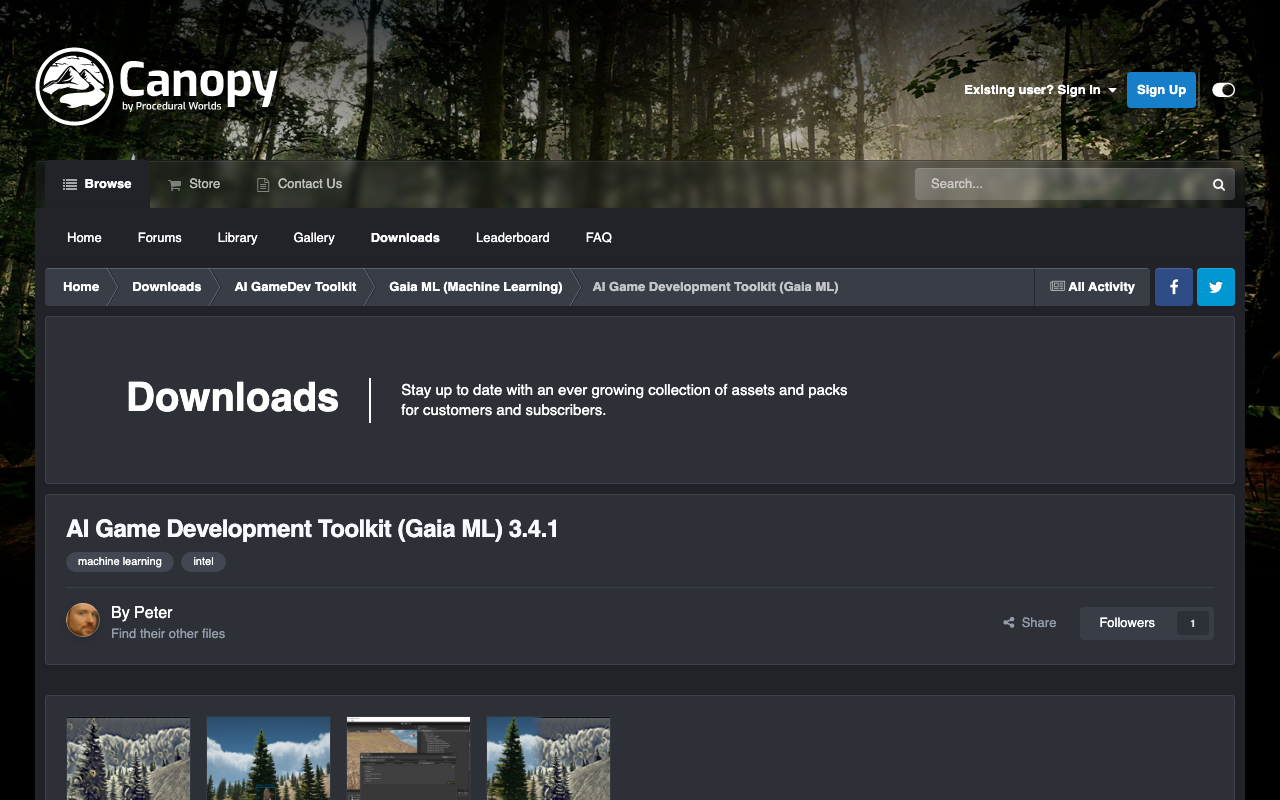
Task: Click AI GameDev Toolkit breadcrumb
Action: coord(295,287)
